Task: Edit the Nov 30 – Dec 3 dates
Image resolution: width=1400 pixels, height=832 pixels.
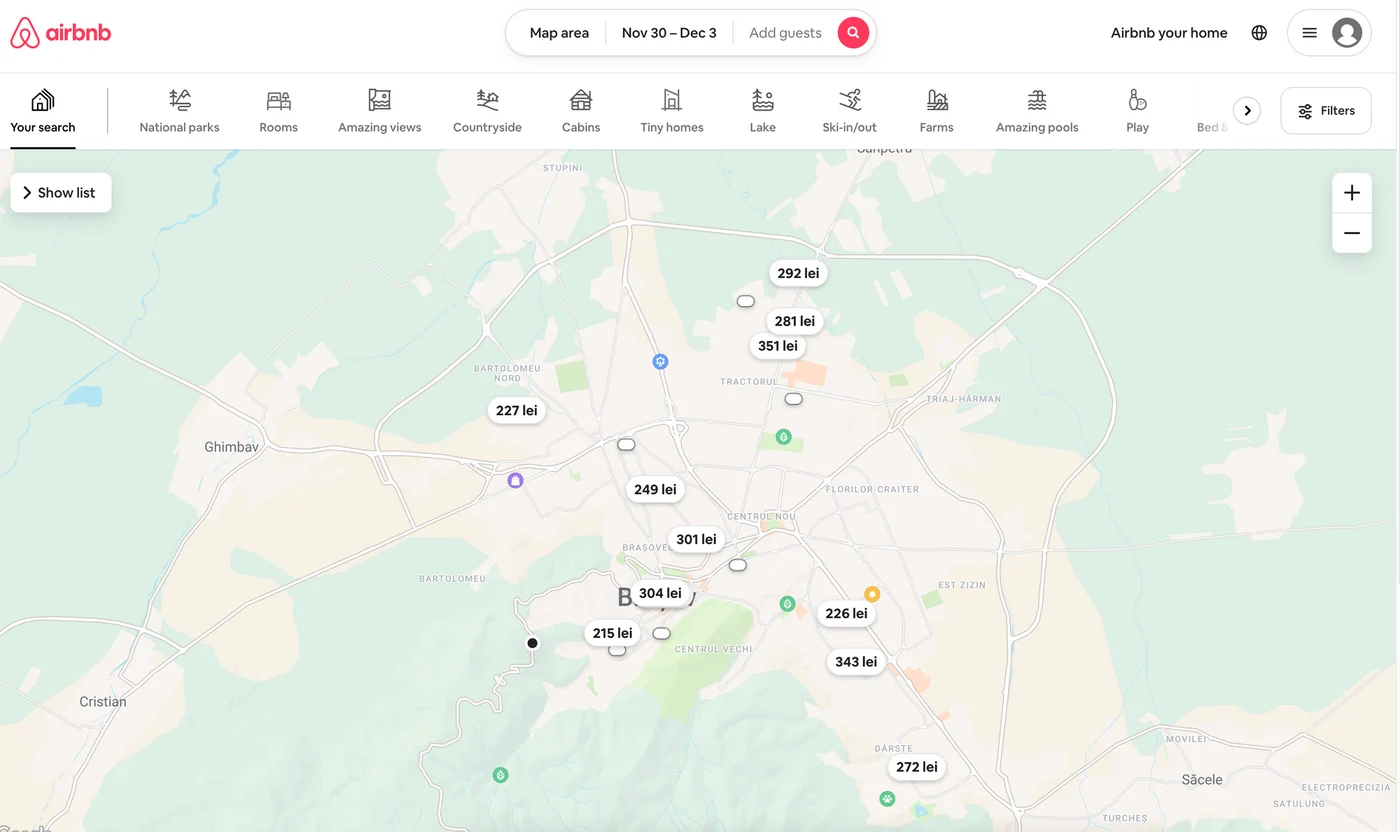Action: click(x=669, y=33)
